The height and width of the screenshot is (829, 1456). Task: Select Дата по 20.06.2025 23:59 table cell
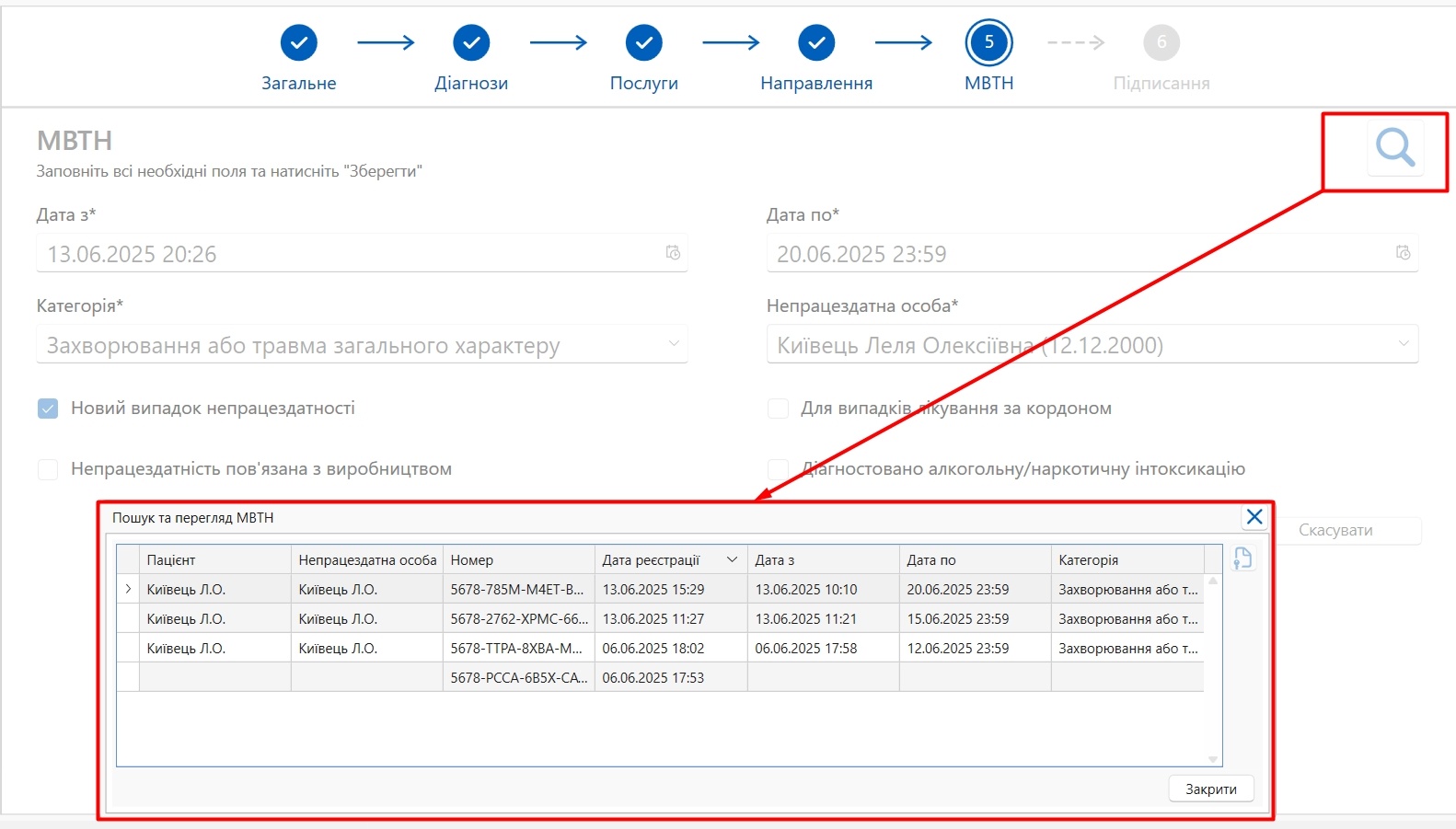coord(975,589)
